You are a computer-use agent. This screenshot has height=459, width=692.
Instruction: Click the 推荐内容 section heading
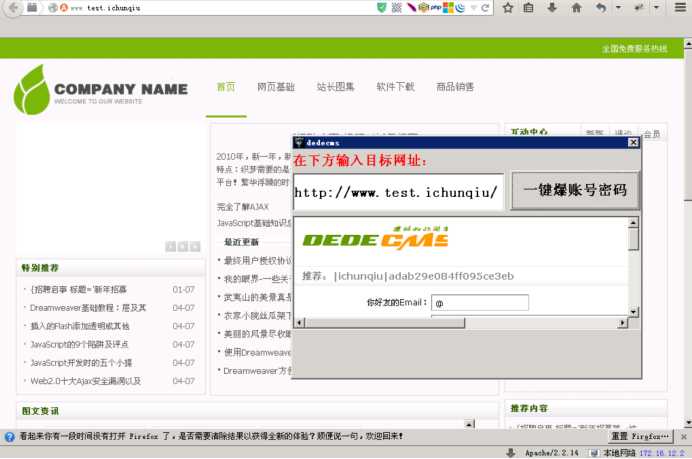click(x=529, y=408)
